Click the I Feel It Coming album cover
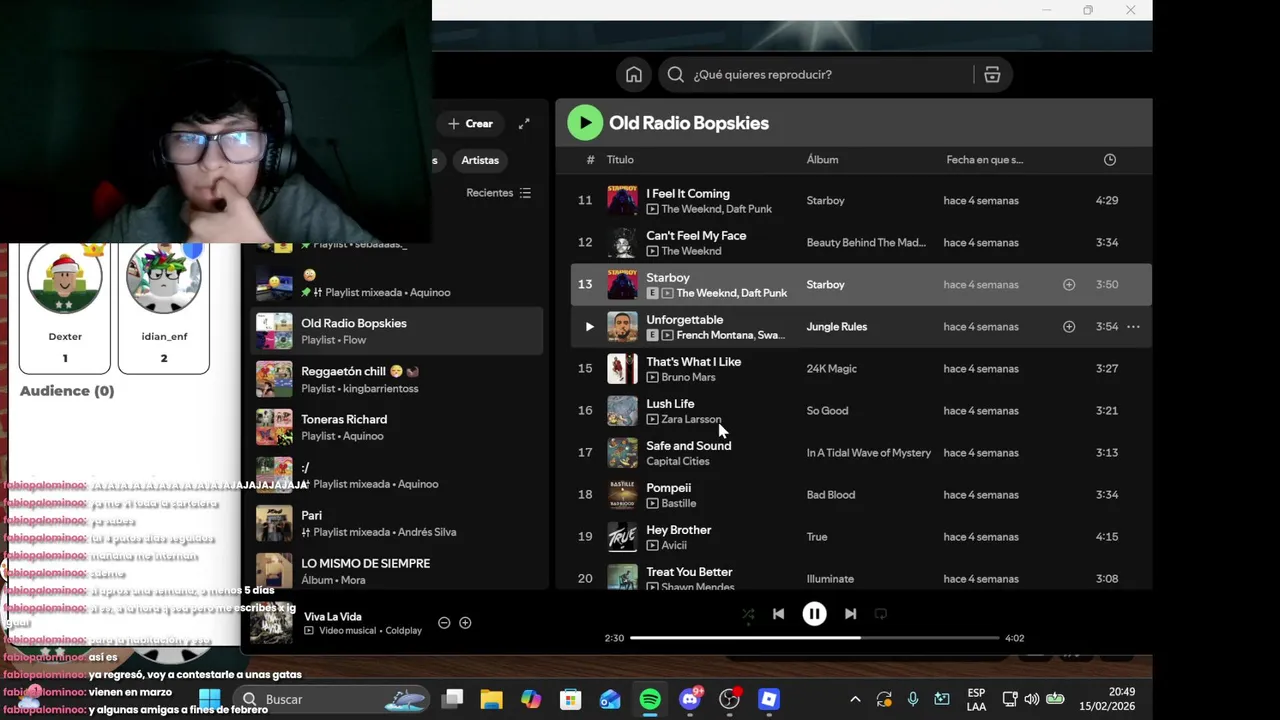 coord(622,200)
